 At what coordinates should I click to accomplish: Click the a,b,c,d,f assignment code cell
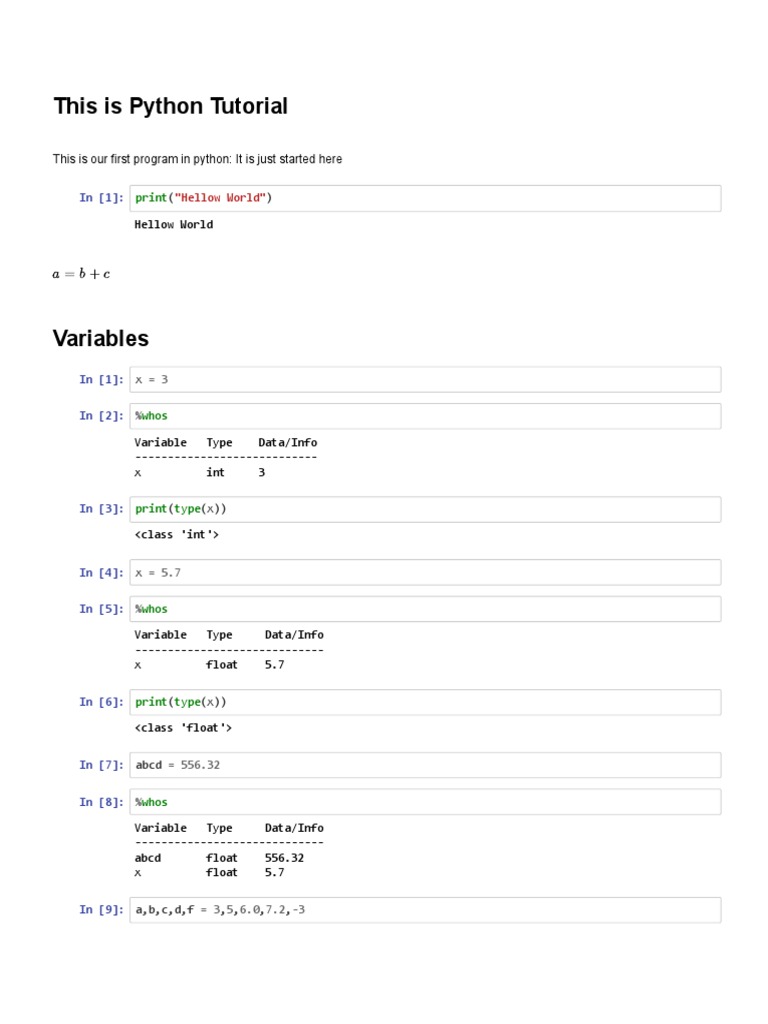point(425,910)
